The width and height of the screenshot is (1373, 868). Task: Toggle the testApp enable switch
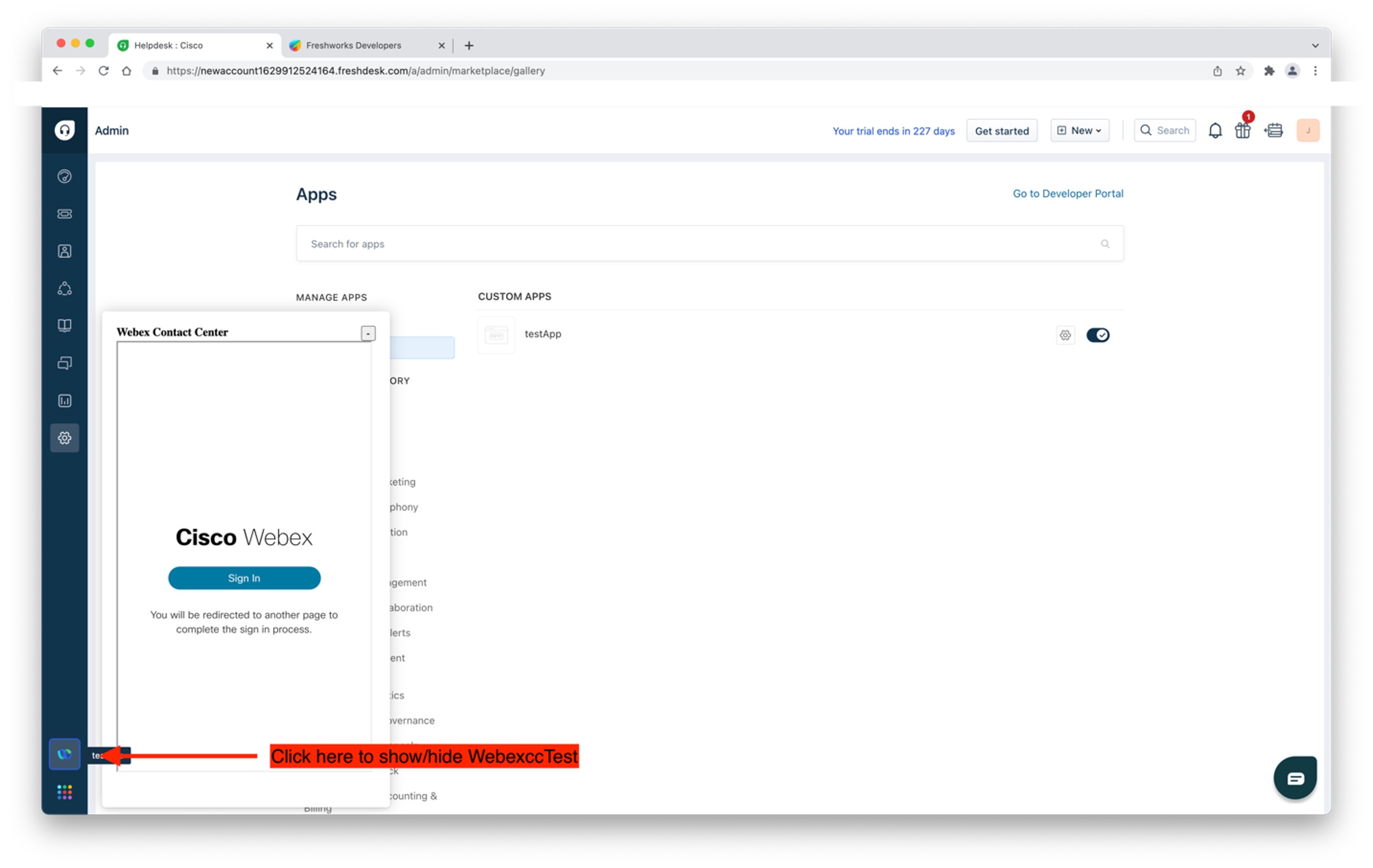tap(1098, 335)
